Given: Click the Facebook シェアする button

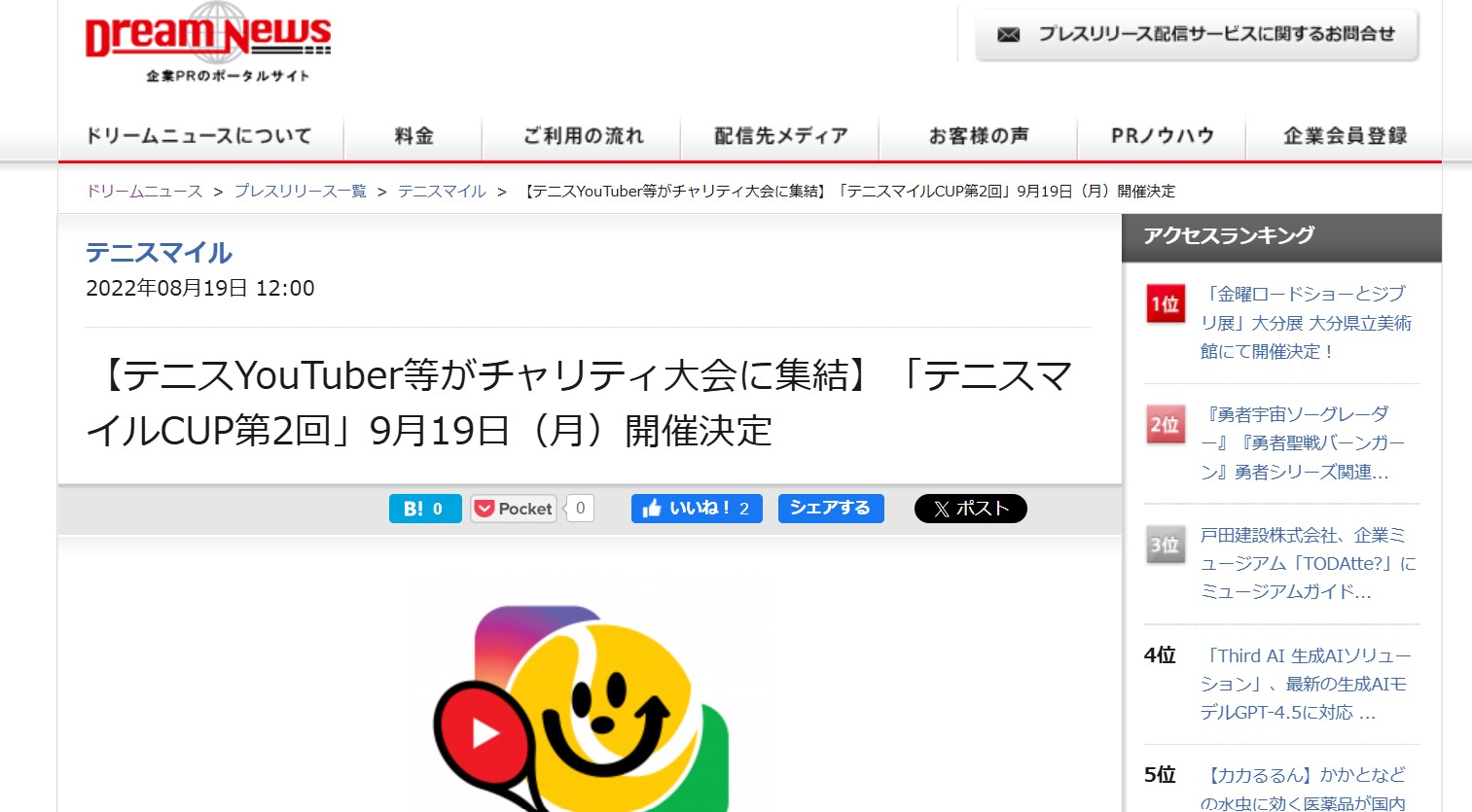Looking at the screenshot, I should pyautogui.click(x=830, y=509).
